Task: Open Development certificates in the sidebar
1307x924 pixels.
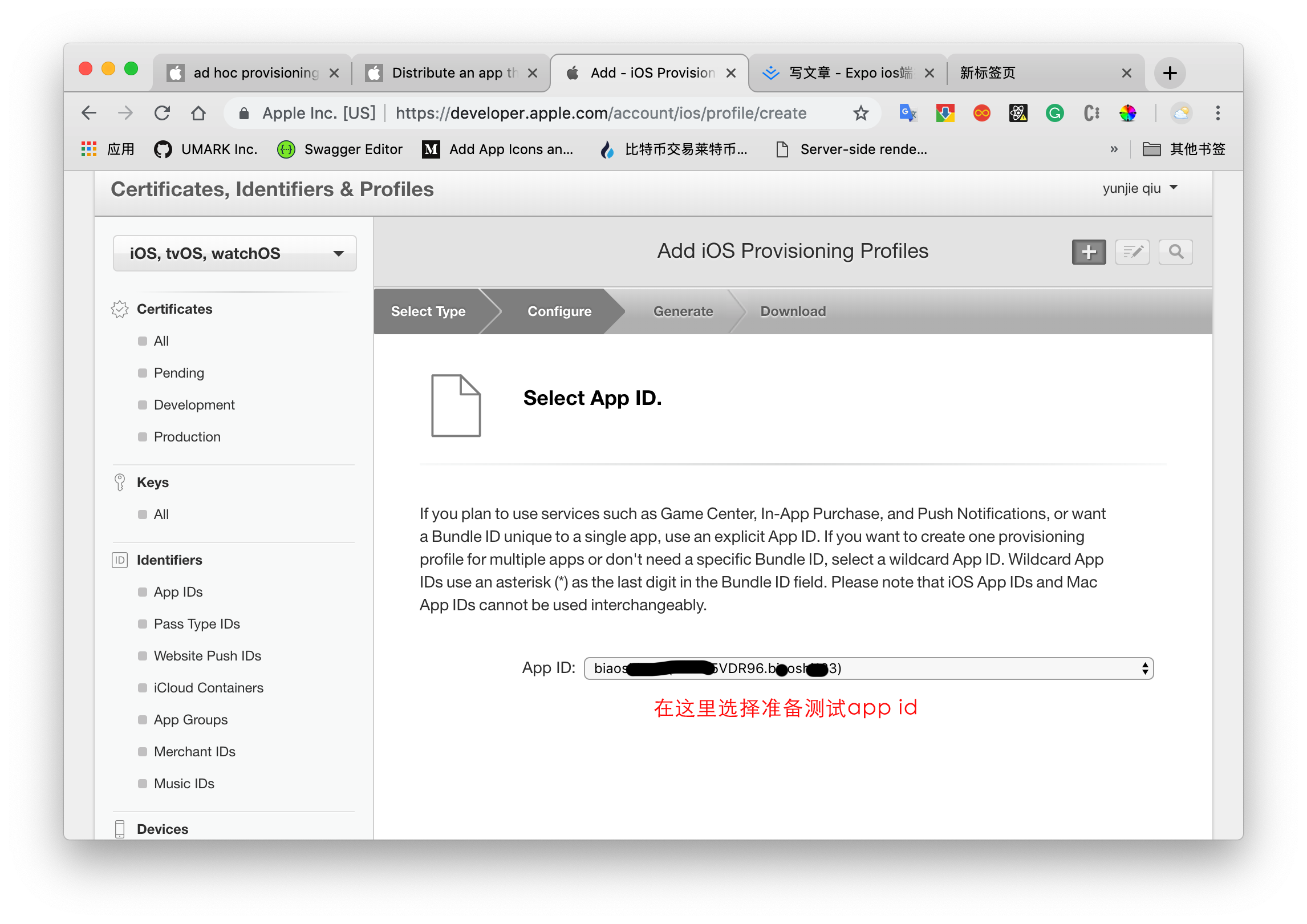Action: coord(194,405)
